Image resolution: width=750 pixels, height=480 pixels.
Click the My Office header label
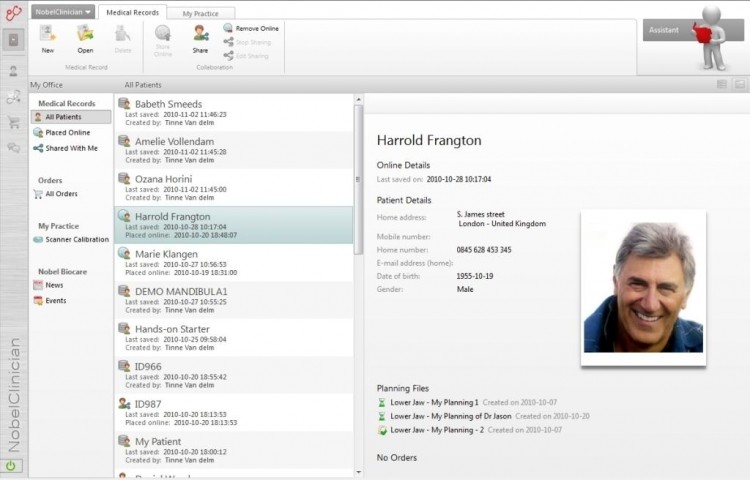(x=46, y=85)
